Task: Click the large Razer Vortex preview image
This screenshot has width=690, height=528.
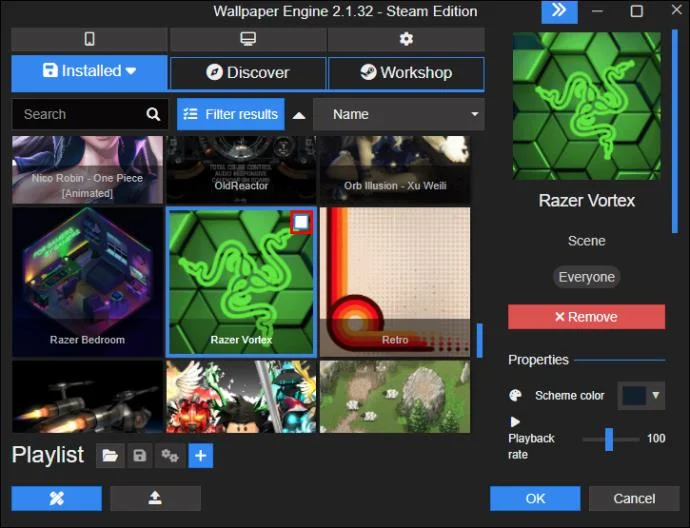Action: (587, 106)
